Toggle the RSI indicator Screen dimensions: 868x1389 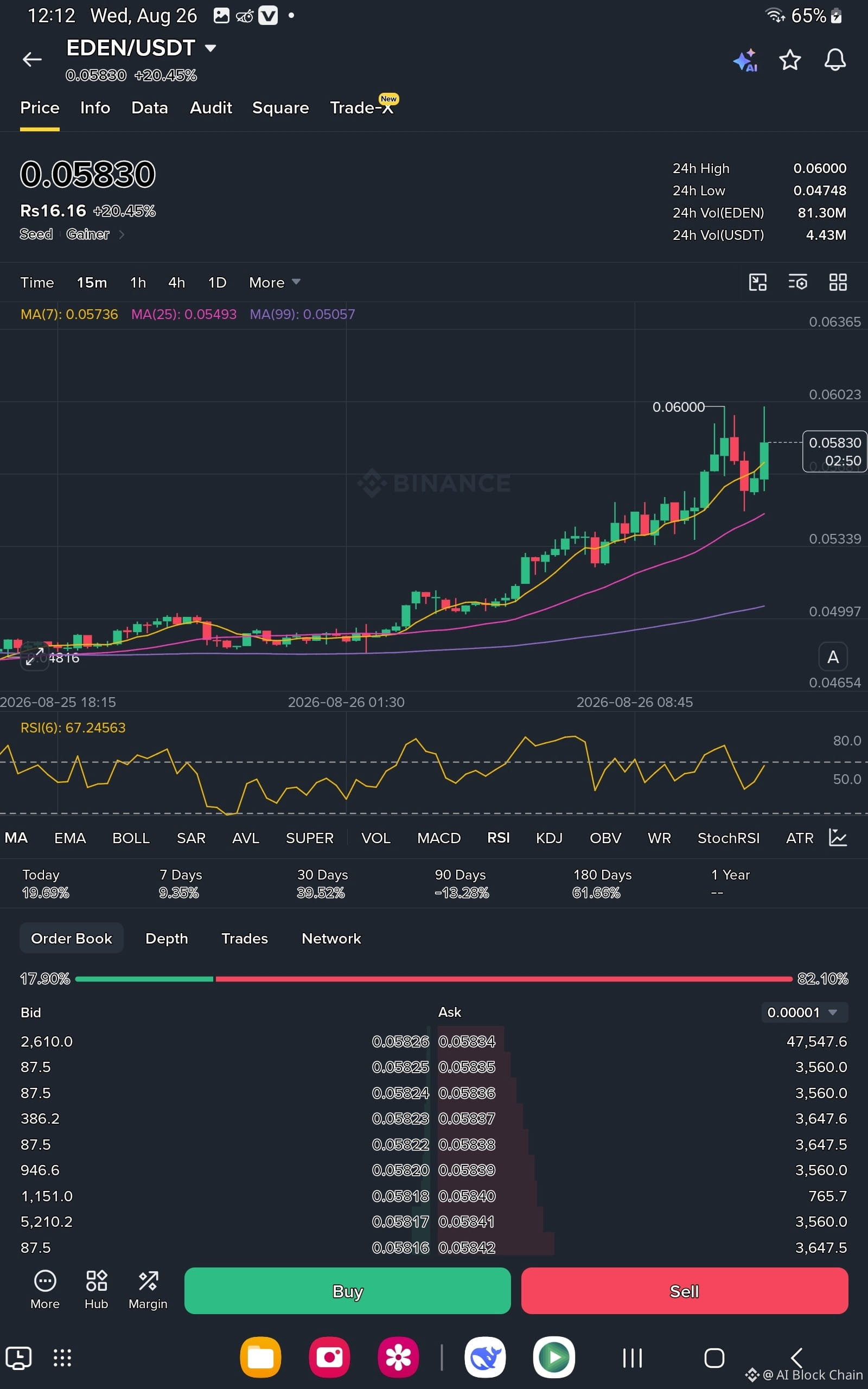click(x=499, y=837)
